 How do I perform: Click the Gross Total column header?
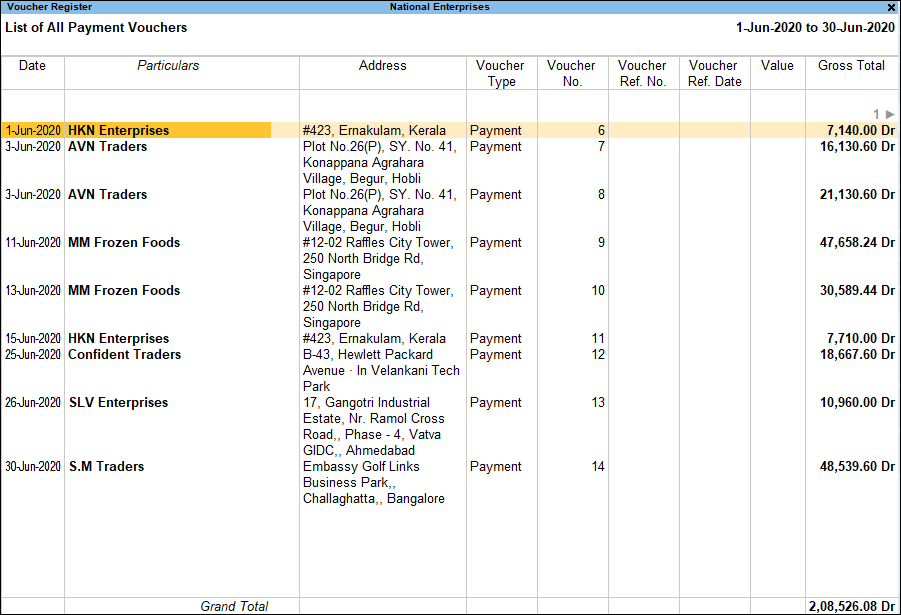click(851, 65)
